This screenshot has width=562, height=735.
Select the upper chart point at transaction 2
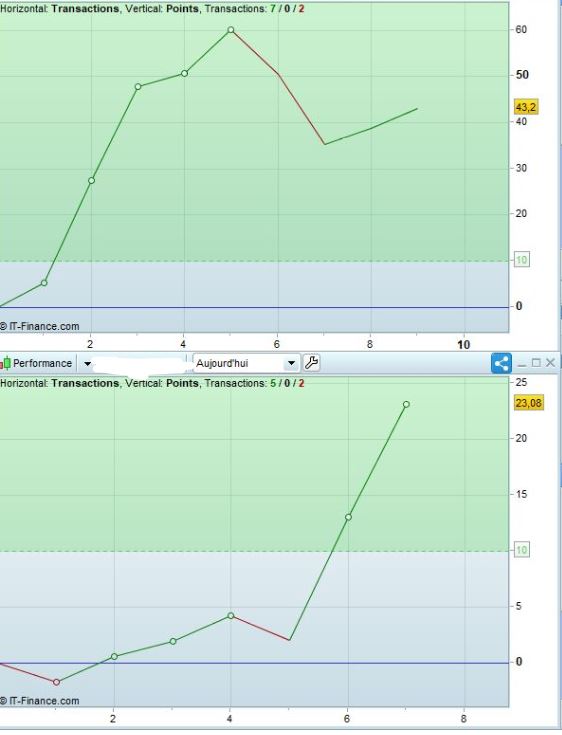coord(91,180)
